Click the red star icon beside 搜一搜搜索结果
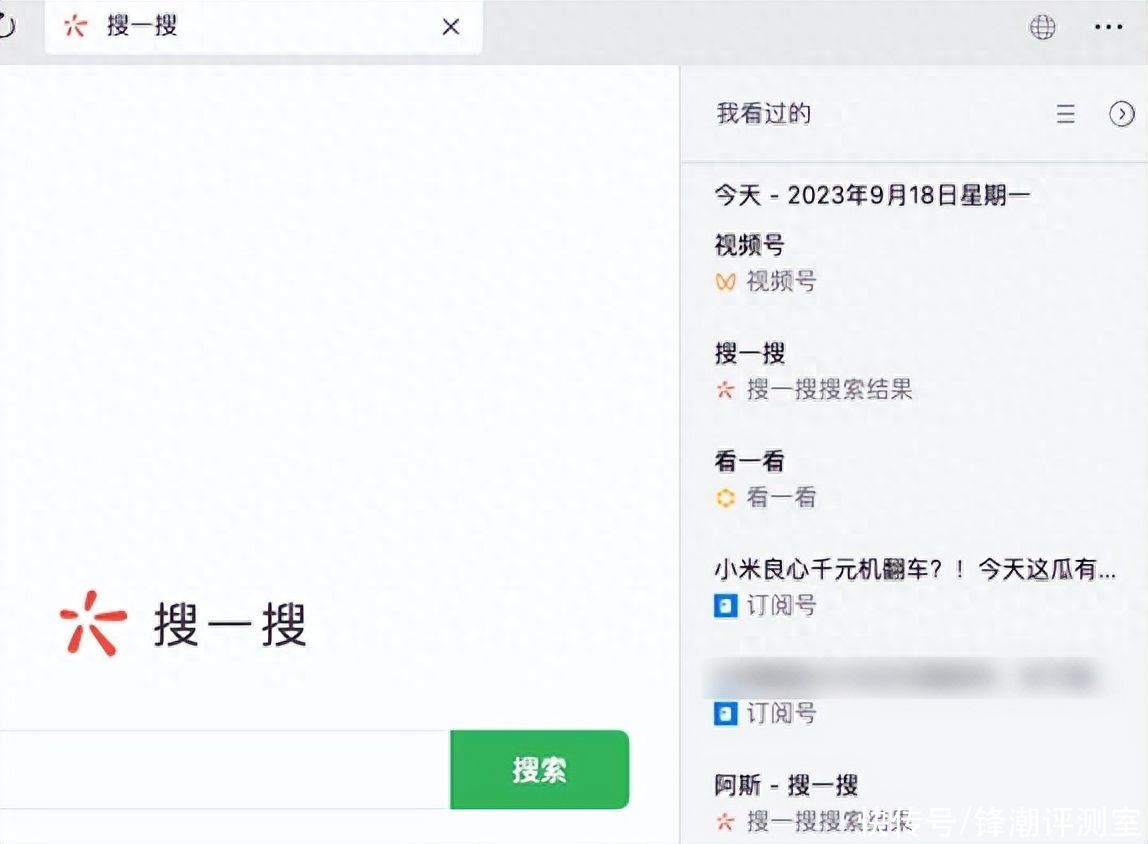 pos(725,389)
